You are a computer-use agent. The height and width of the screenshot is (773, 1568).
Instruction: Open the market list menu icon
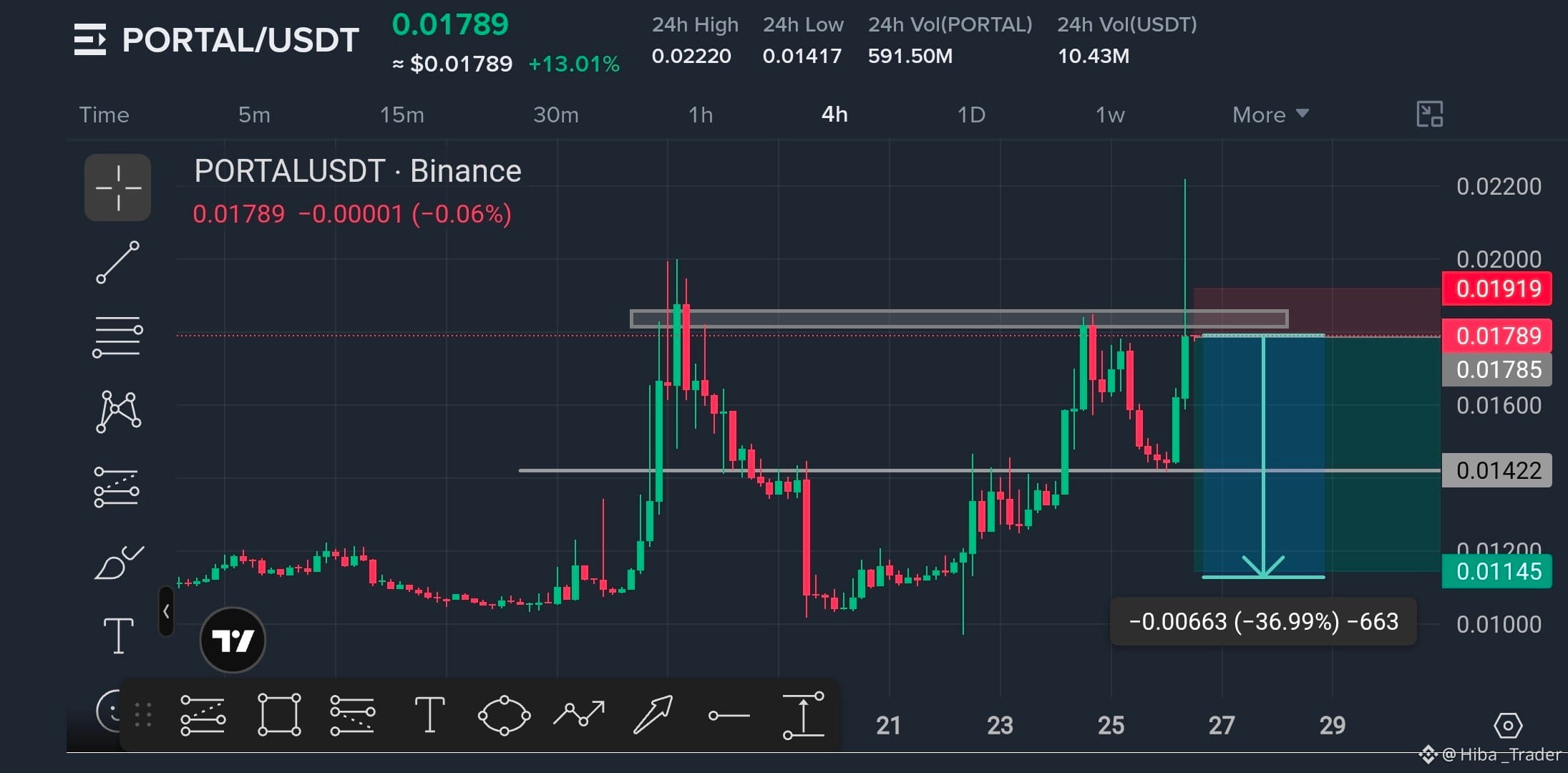[89, 39]
